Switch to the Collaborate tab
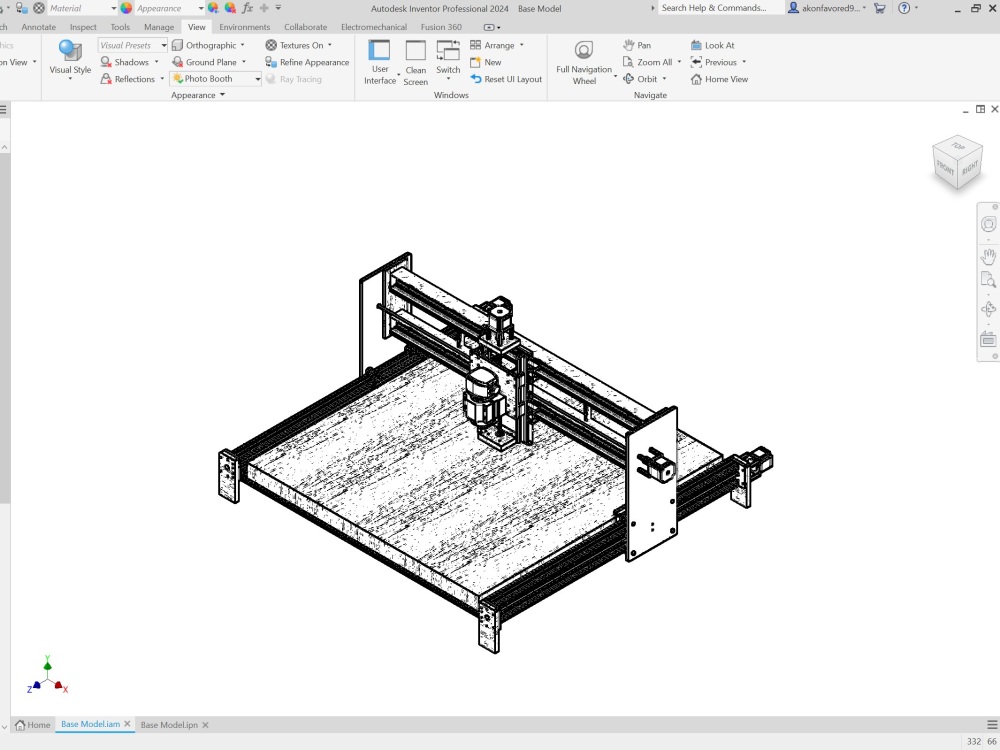The width and height of the screenshot is (1000, 750). coord(305,27)
